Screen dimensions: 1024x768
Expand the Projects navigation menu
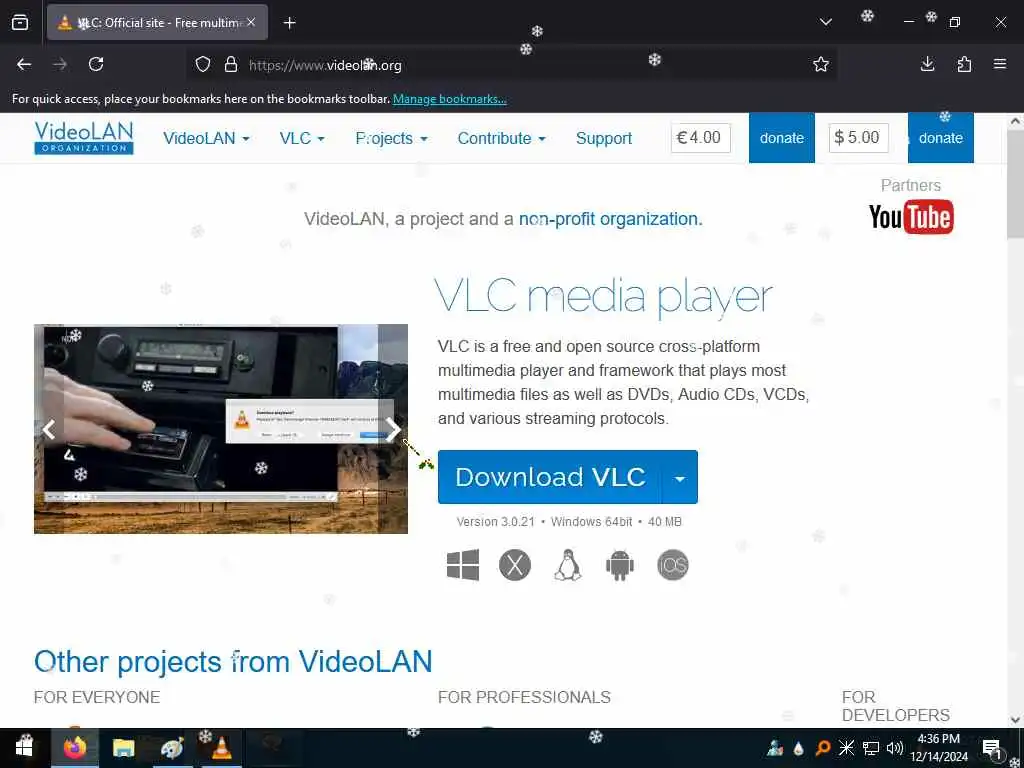[391, 138]
